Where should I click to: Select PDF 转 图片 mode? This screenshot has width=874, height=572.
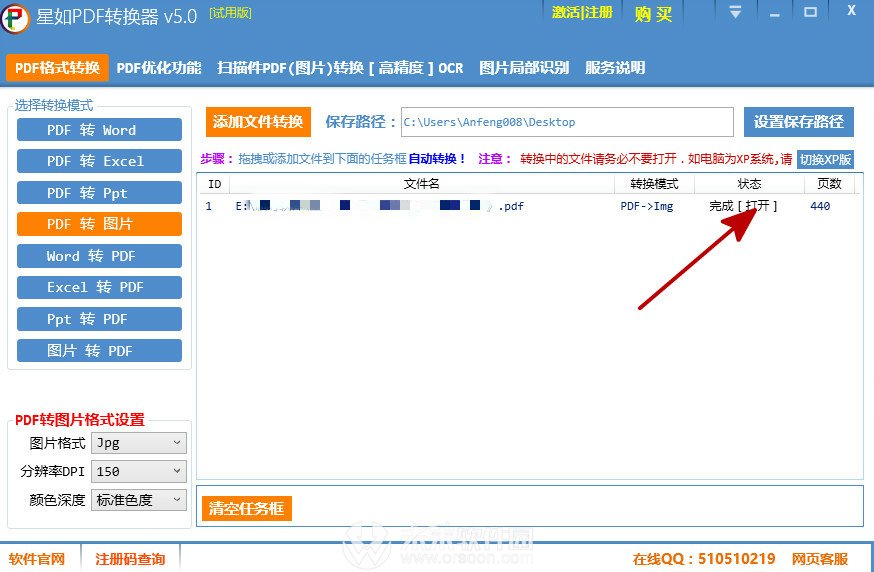(99, 224)
